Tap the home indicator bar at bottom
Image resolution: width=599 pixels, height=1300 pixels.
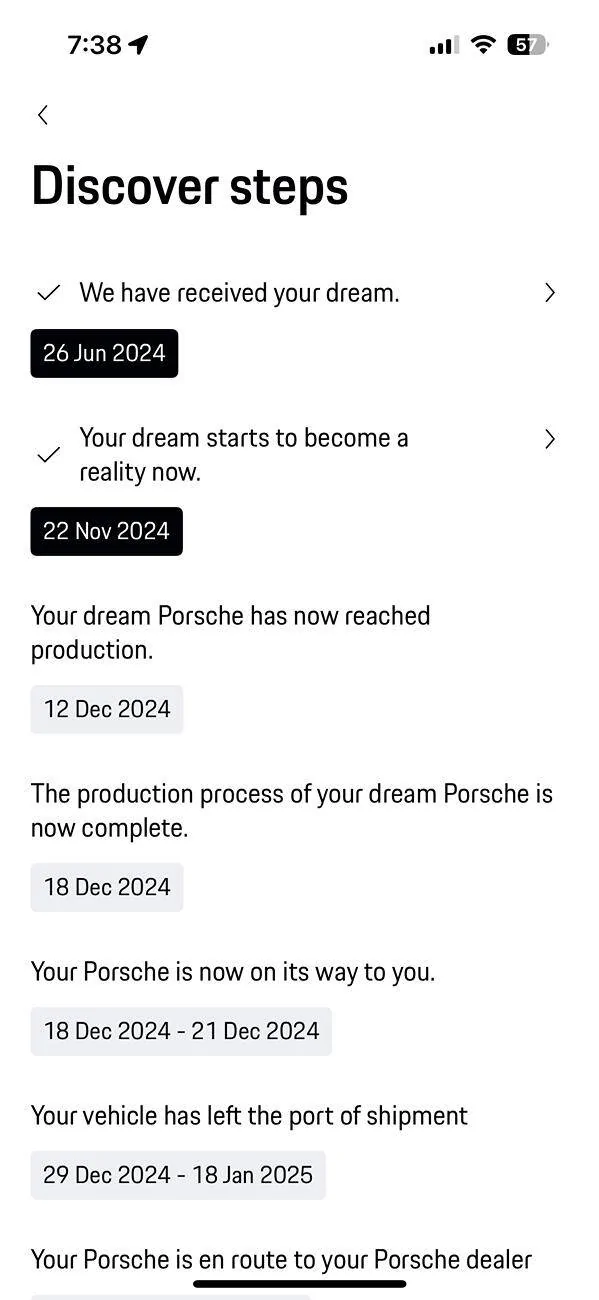point(300,1283)
